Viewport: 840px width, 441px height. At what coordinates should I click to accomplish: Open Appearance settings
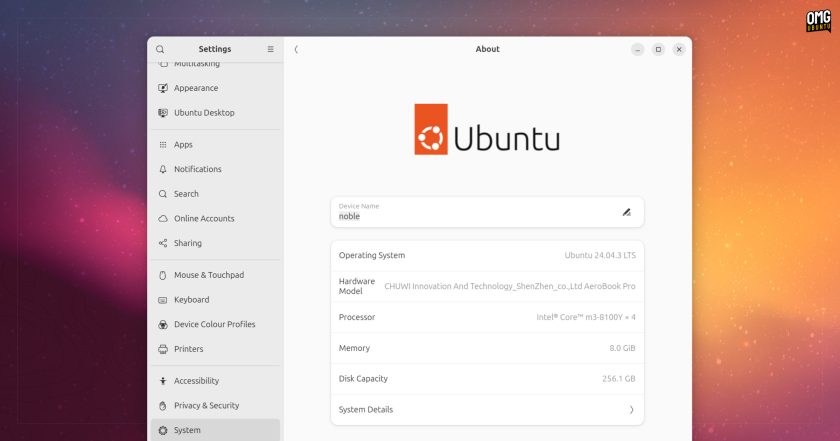pos(215,88)
